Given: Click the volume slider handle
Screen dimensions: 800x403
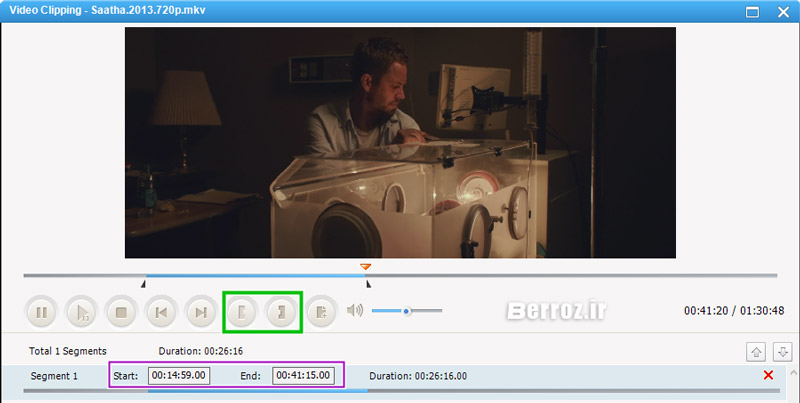Looking at the screenshot, I should click(407, 311).
